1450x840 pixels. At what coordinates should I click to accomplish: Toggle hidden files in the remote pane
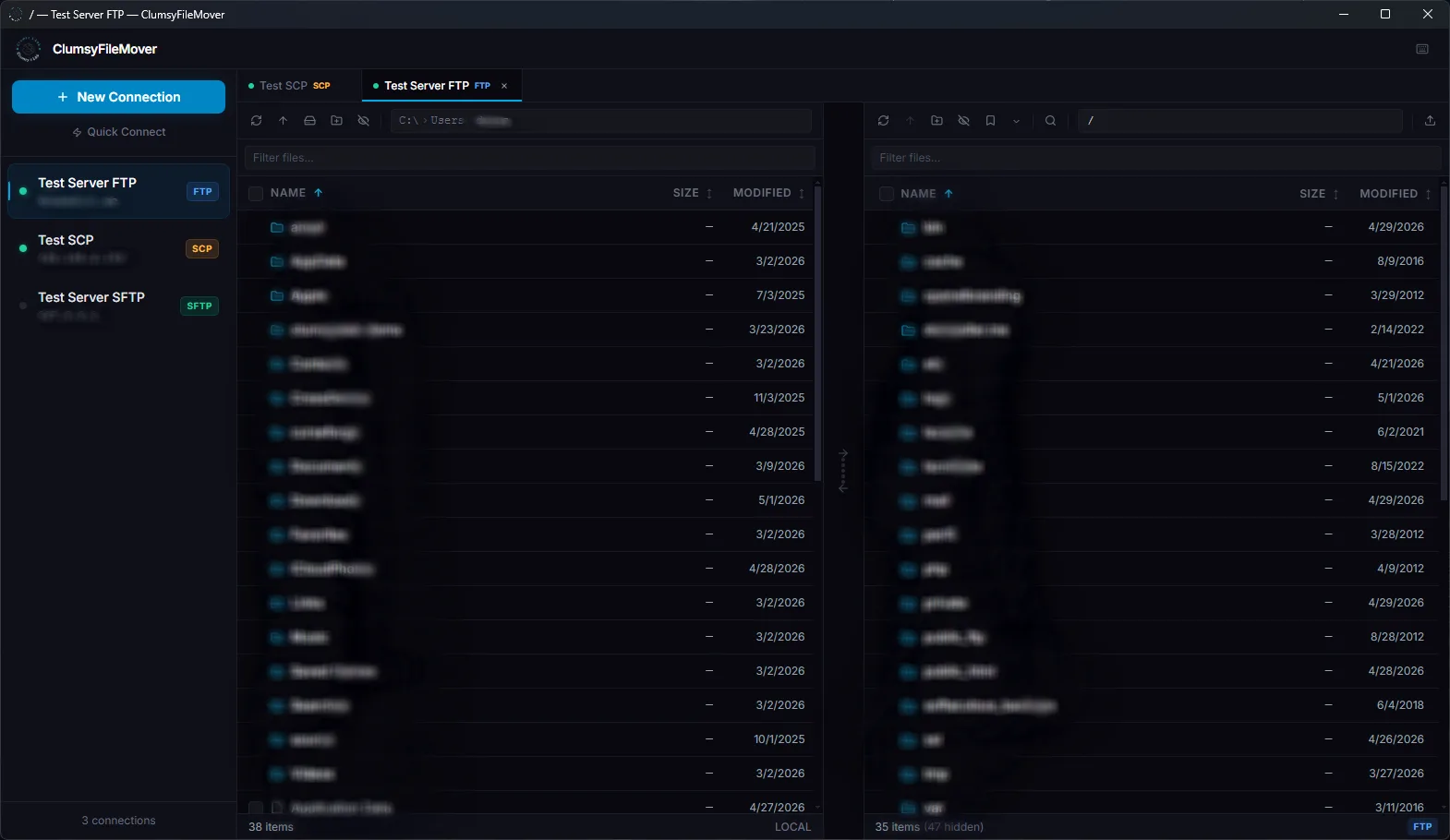[963, 121]
